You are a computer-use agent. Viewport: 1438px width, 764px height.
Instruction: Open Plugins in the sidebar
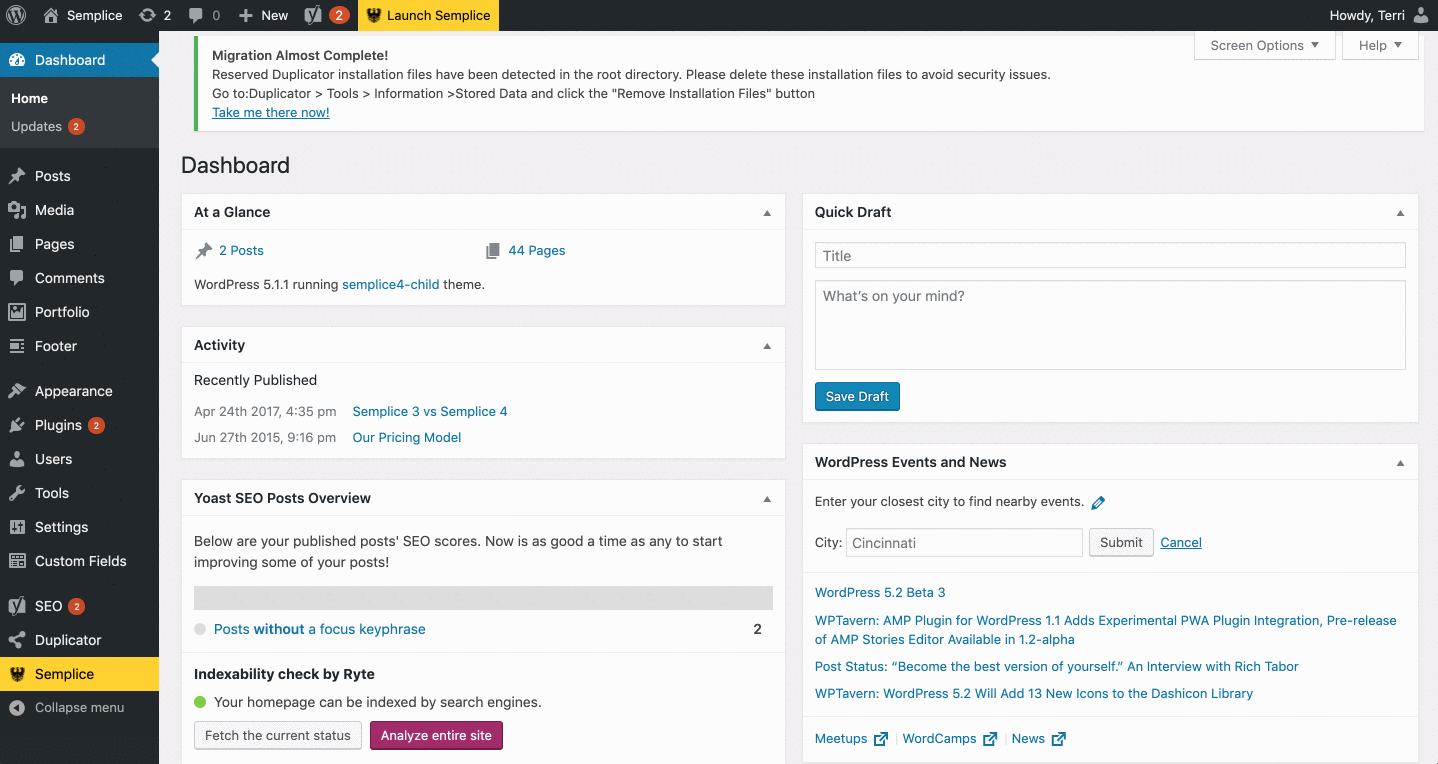[x=58, y=425]
